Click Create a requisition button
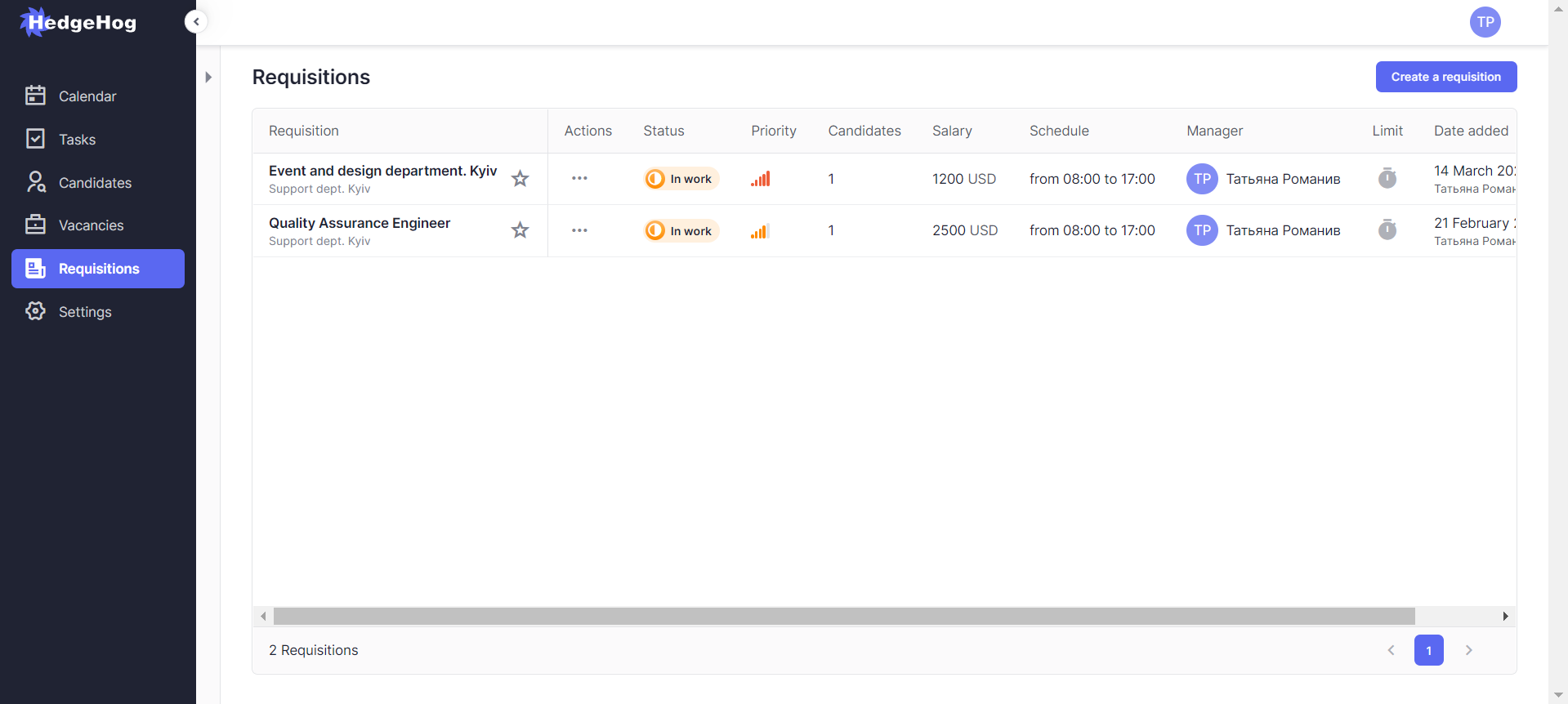The height and width of the screenshot is (704, 1568). (x=1445, y=77)
